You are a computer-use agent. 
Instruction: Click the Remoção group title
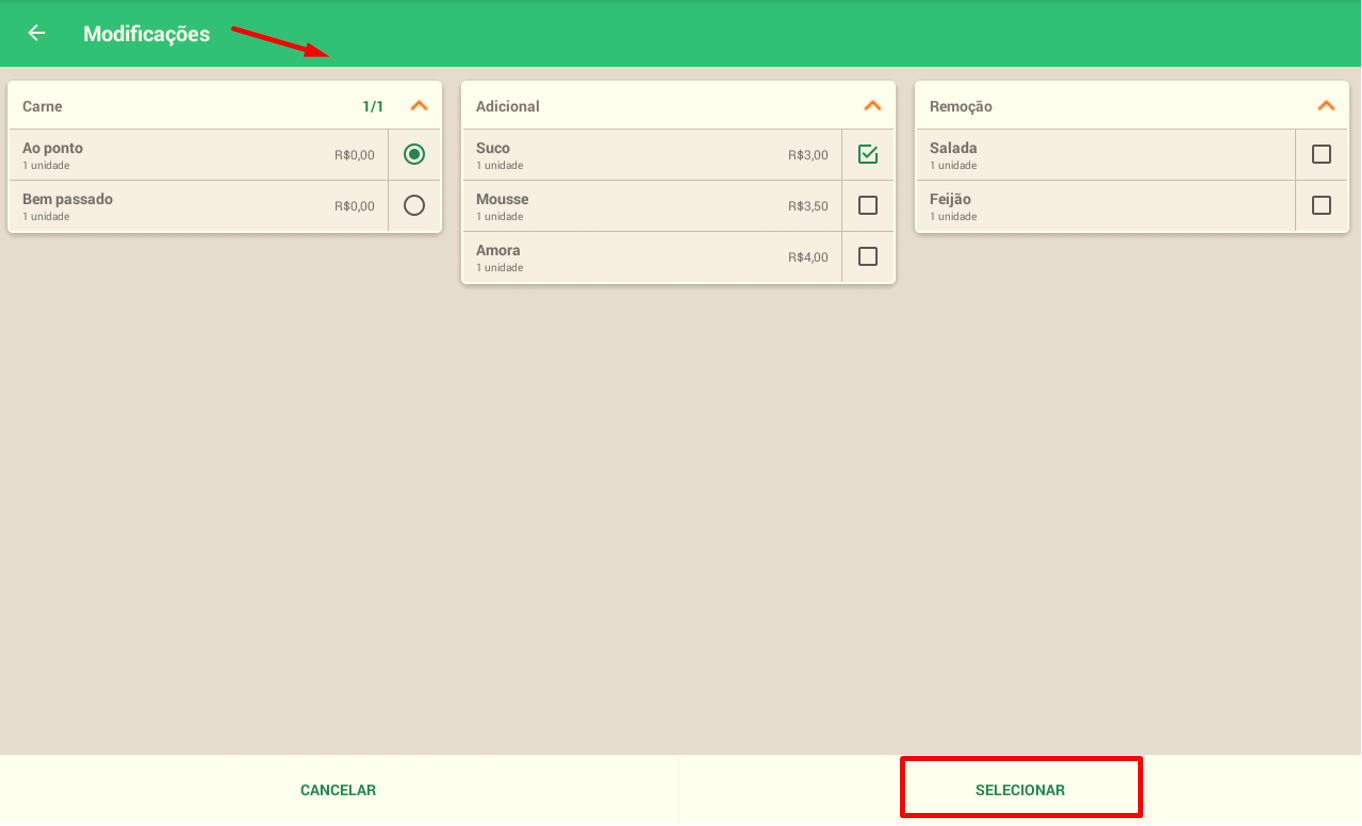tap(961, 106)
